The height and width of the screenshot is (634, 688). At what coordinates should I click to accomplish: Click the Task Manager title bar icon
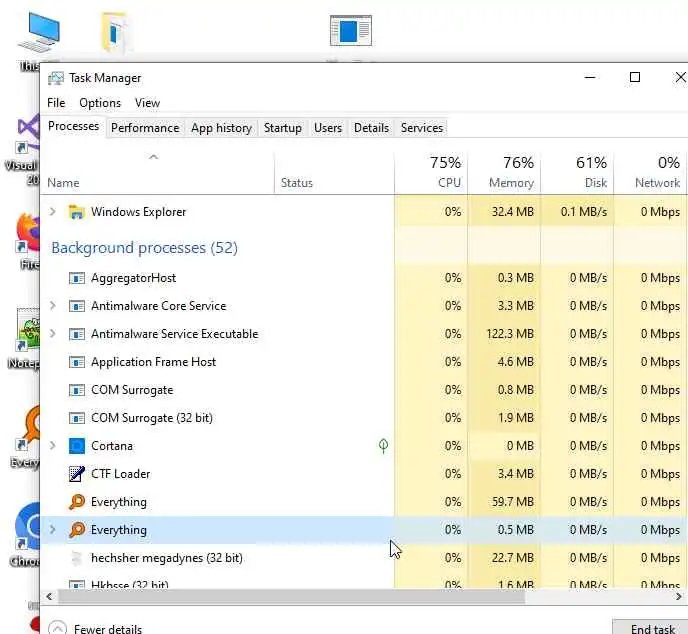point(56,78)
